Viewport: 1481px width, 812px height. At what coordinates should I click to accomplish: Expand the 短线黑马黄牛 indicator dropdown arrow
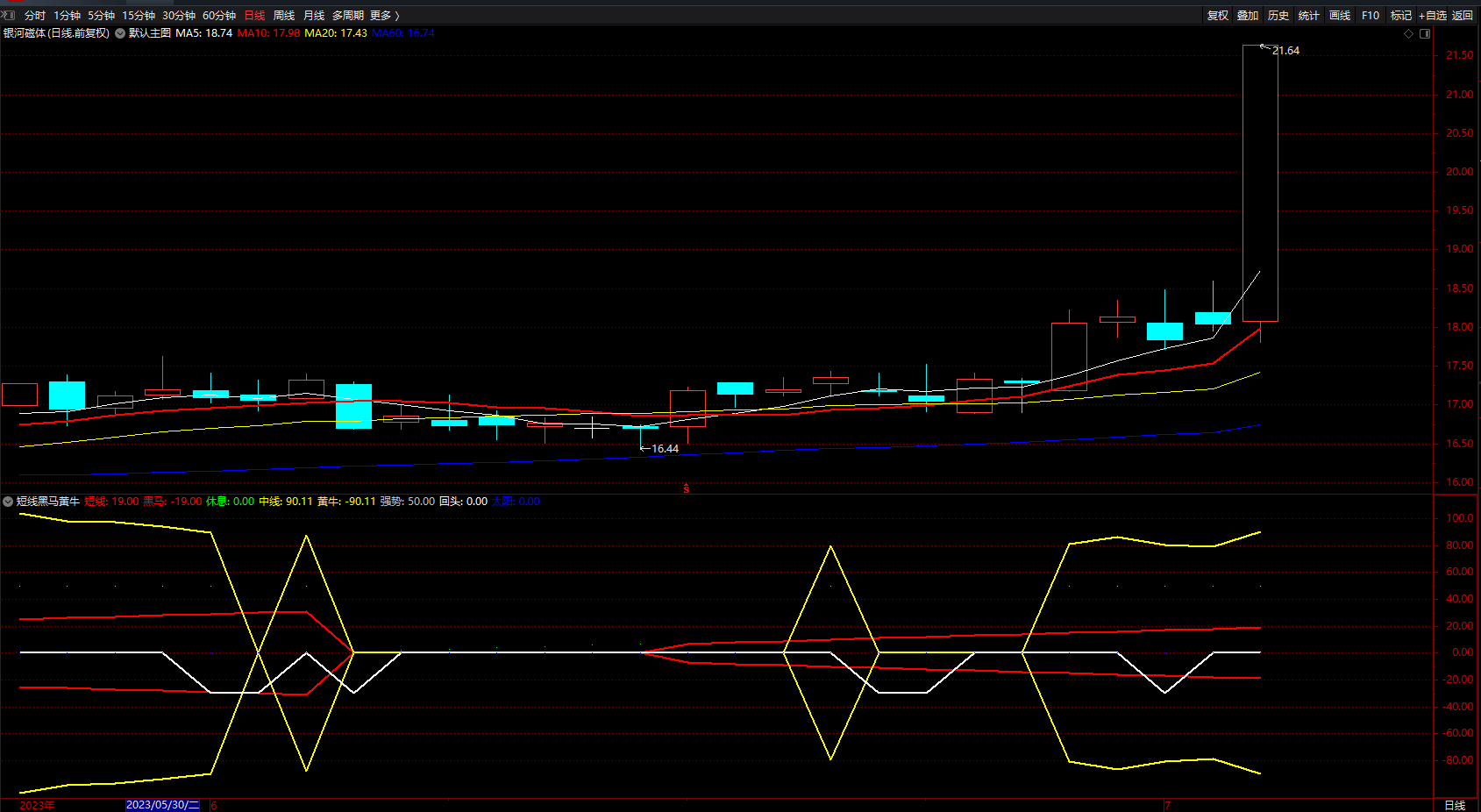click(8, 502)
